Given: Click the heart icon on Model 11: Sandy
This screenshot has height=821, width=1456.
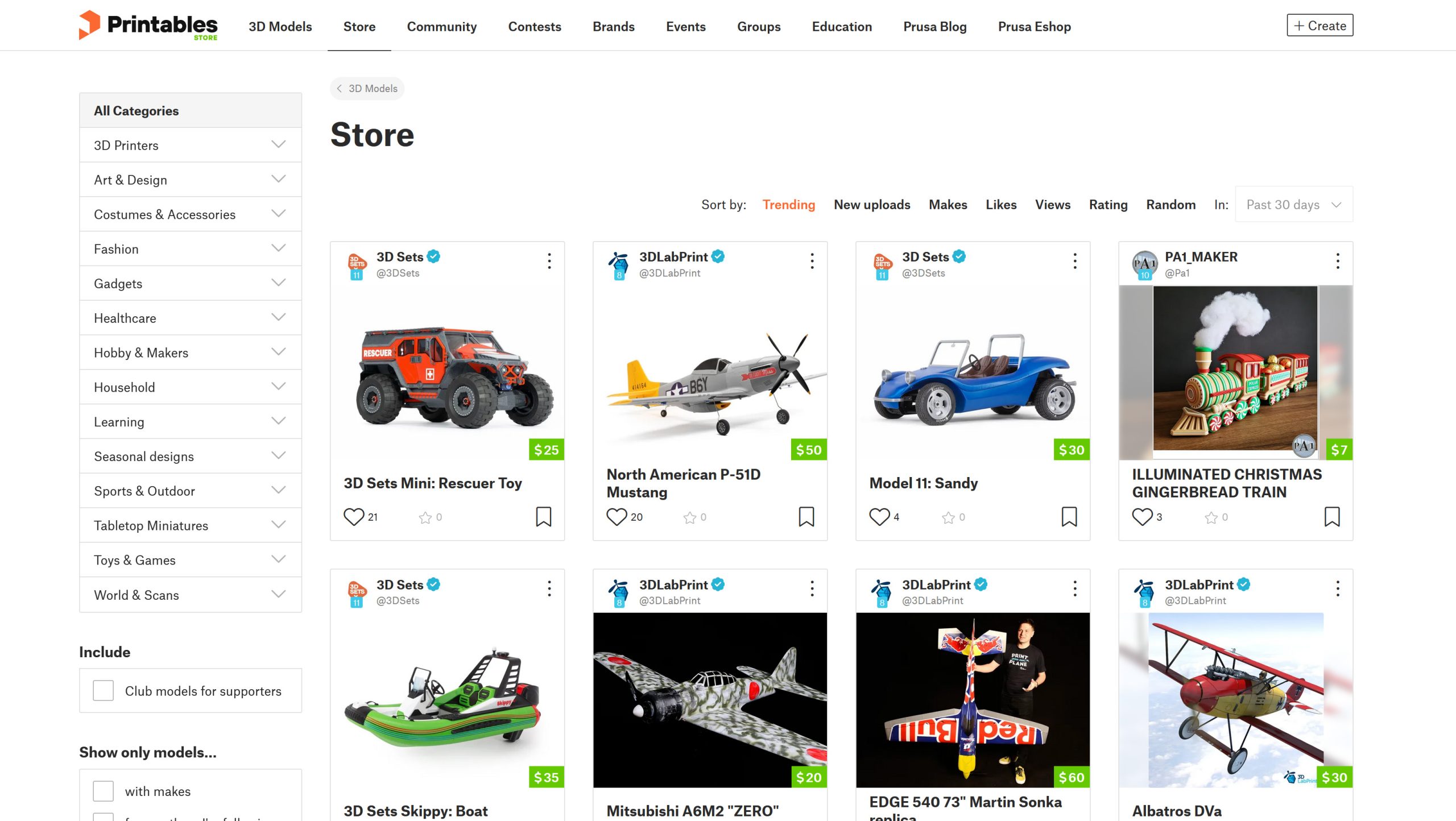Looking at the screenshot, I should [x=879, y=517].
